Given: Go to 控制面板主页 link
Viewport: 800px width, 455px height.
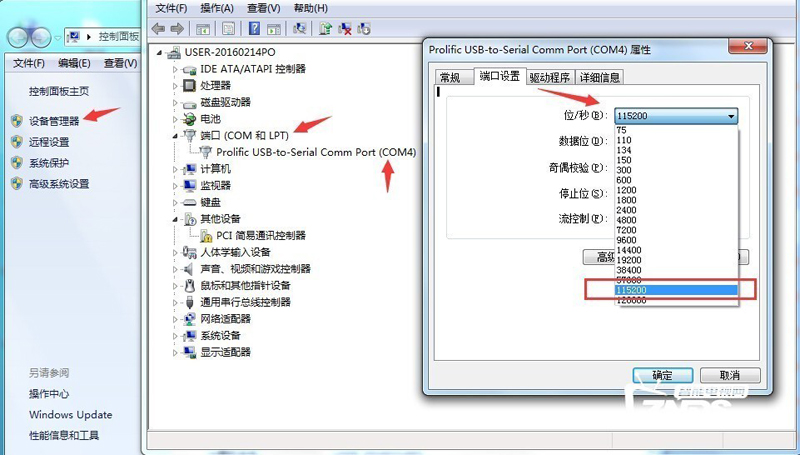Looking at the screenshot, I should click(x=59, y=91).
